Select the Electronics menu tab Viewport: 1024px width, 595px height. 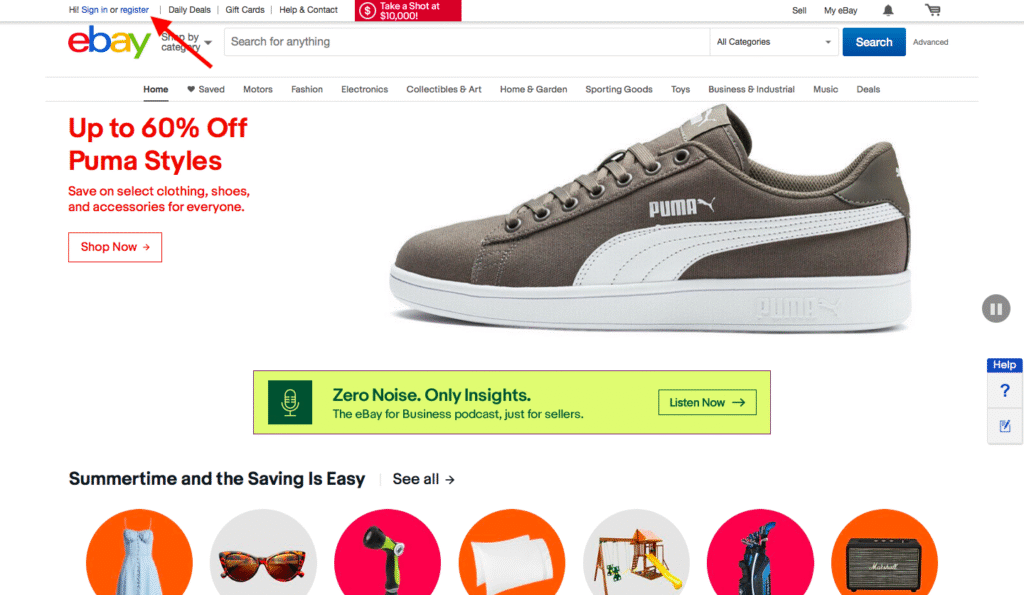[364, 89]
